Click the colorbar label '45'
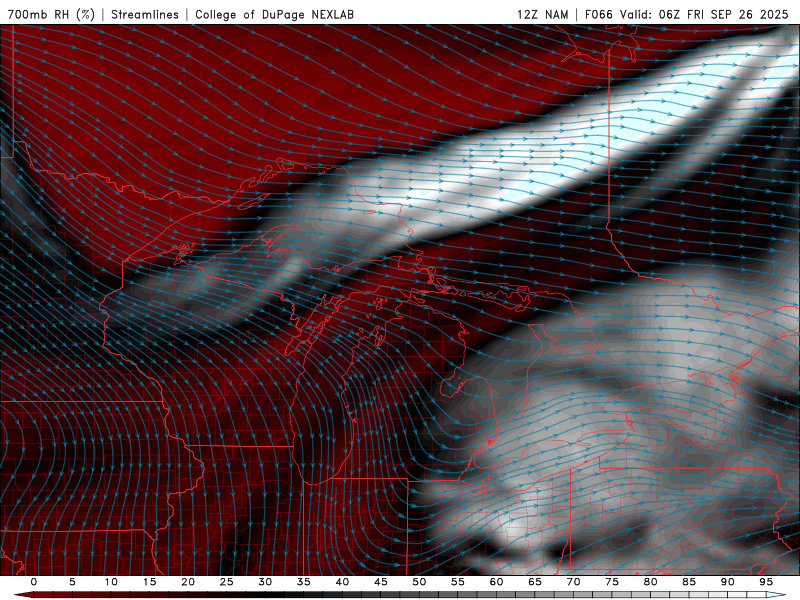 tap(381, 582)
